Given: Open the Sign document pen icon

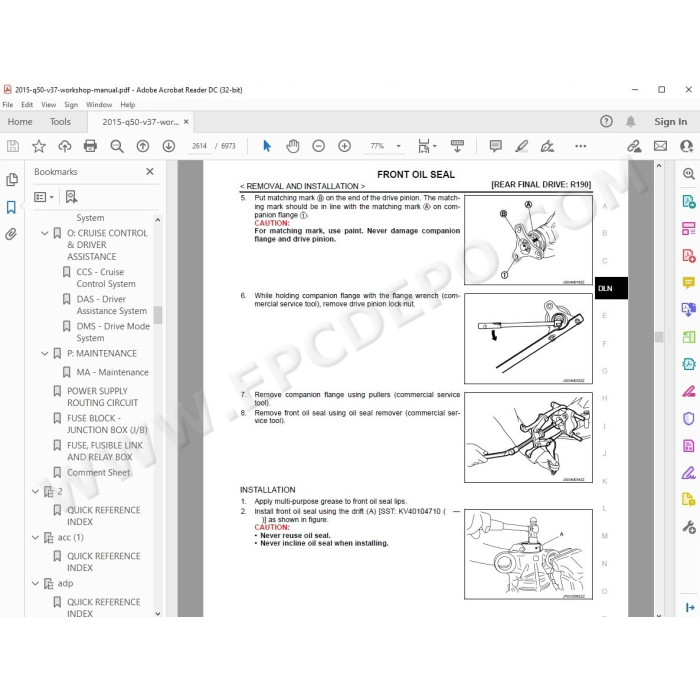Looking at the screenshot, I should tap(547, 146).
